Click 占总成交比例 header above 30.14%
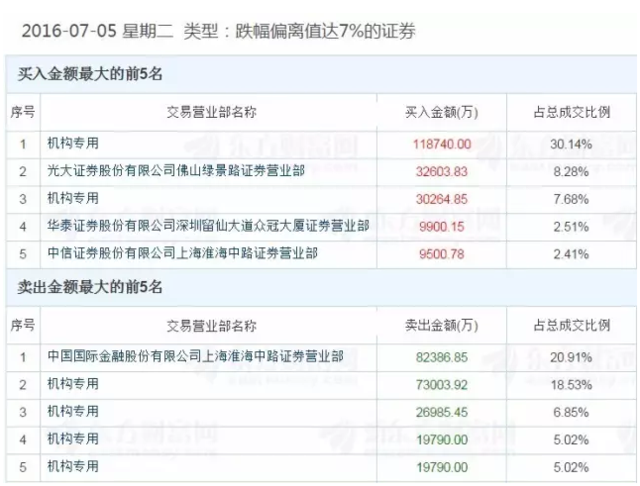 point(572,112)
